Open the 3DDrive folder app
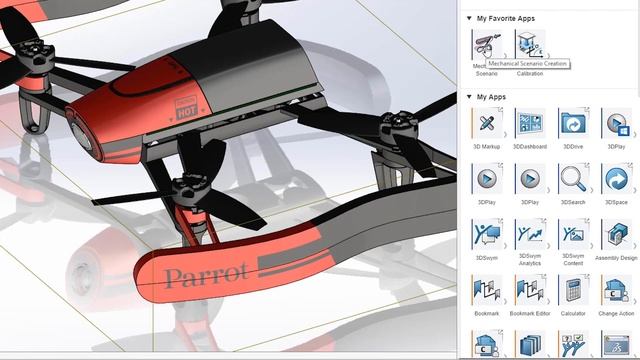This screenshot has width=640, height=360. (573, 123)
